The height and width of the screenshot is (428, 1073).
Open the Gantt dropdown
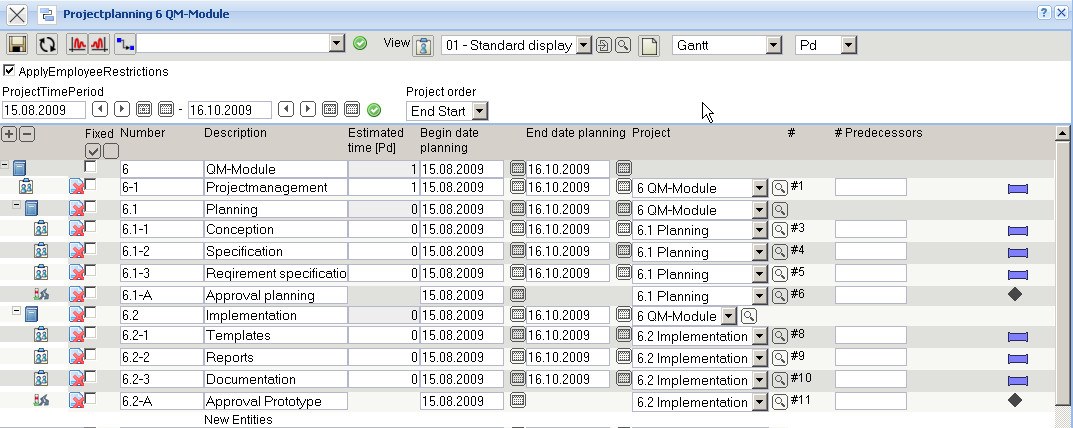click(x=773, y=45)
